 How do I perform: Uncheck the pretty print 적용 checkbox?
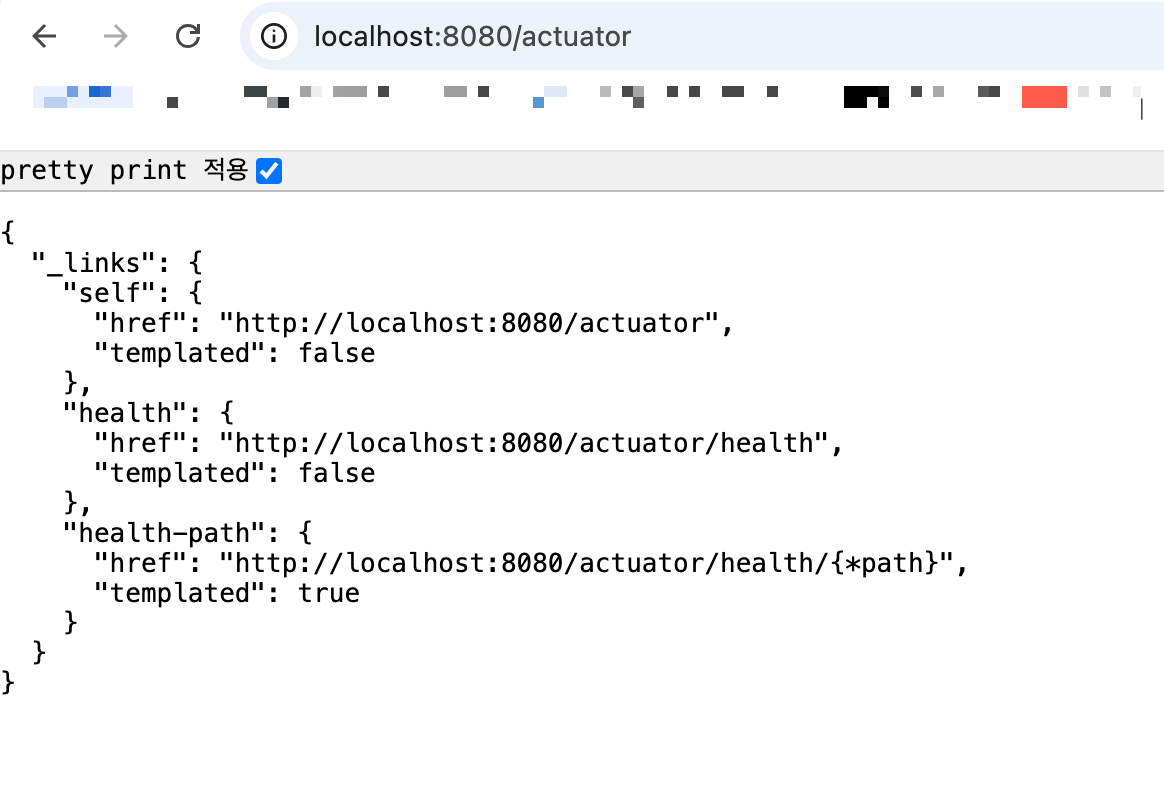point(269,171)
